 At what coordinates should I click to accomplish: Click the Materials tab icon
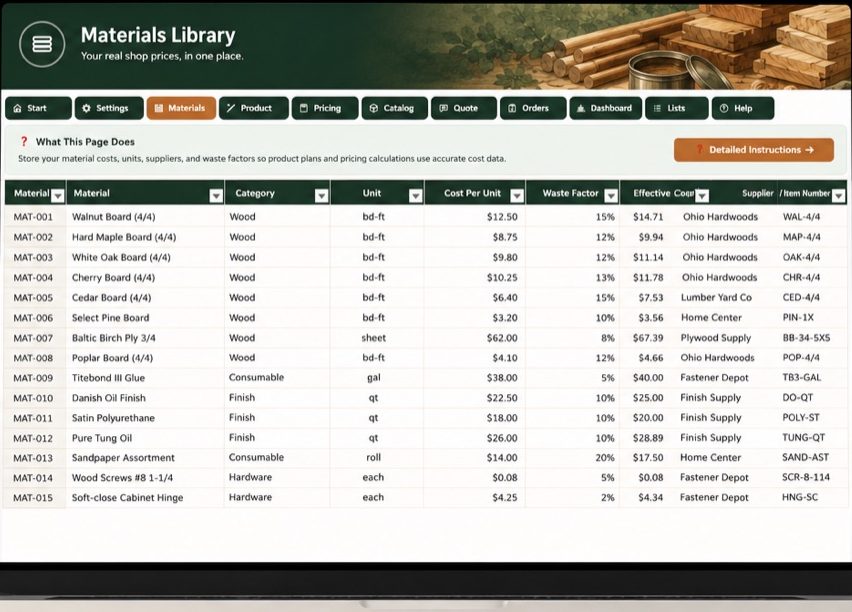(159, 108)
